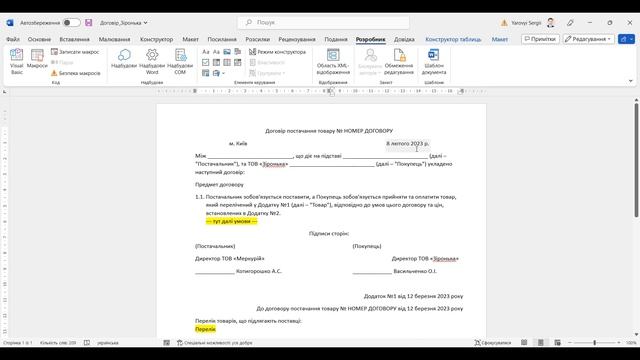This screenshot has height=360, width=640.
Task: Switch to Read Mode view icon
Action: click(x=524, y=343)
